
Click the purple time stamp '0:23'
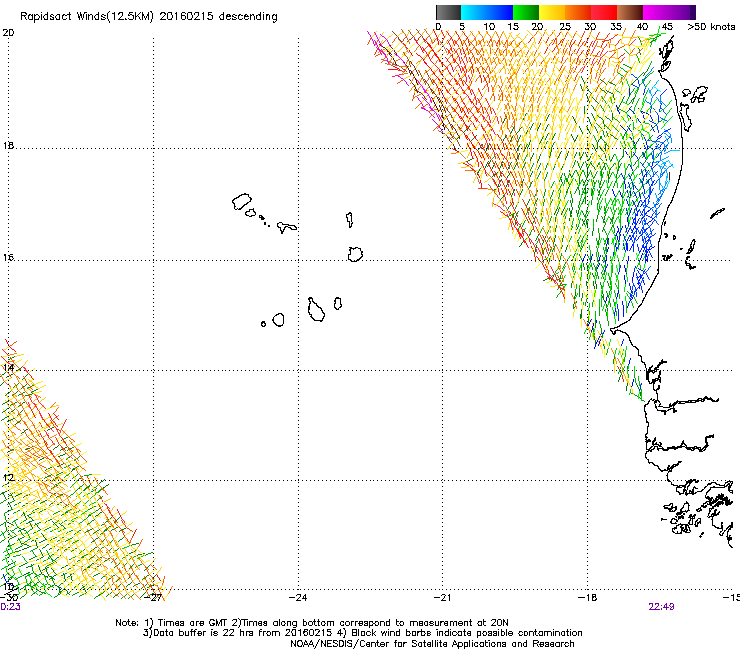click(x=10, y=607)
